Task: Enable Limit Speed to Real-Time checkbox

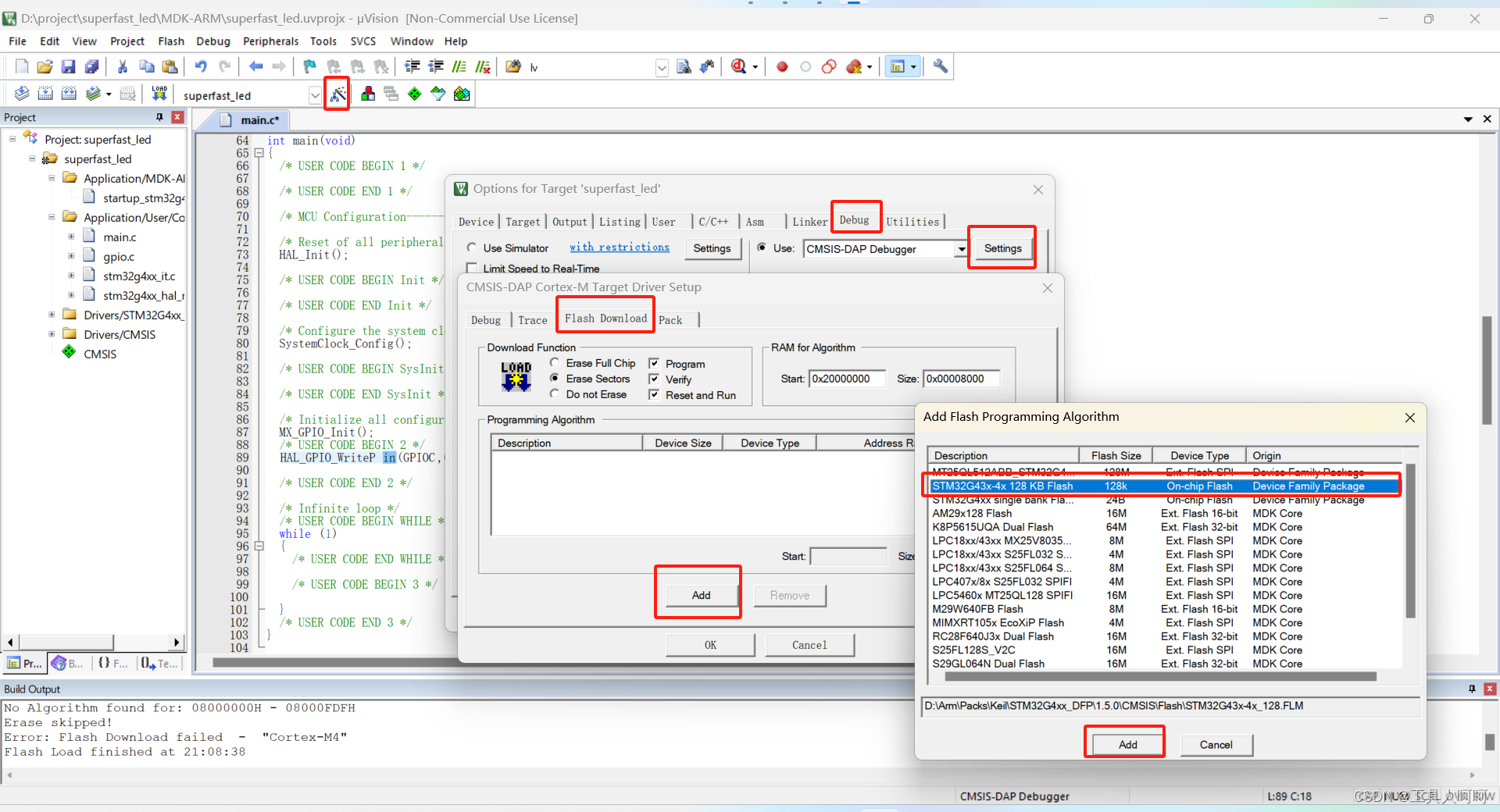Action: pos(472,269)
